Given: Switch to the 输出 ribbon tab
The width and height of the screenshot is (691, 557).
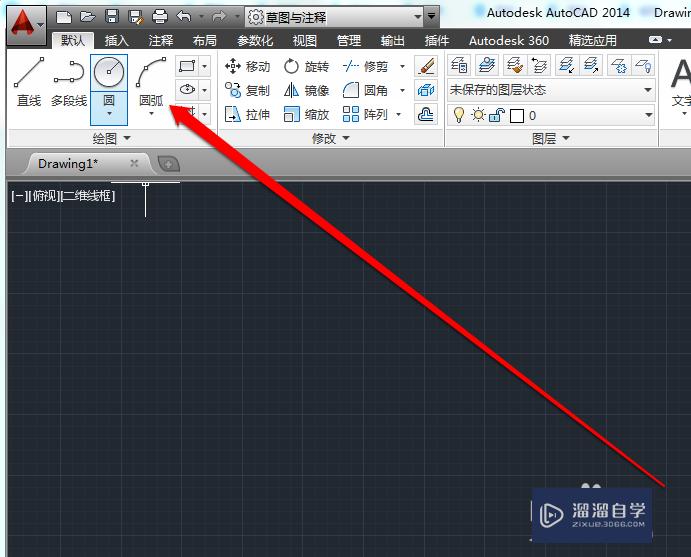Looking at the screenshot, I should tap(392, 41).
